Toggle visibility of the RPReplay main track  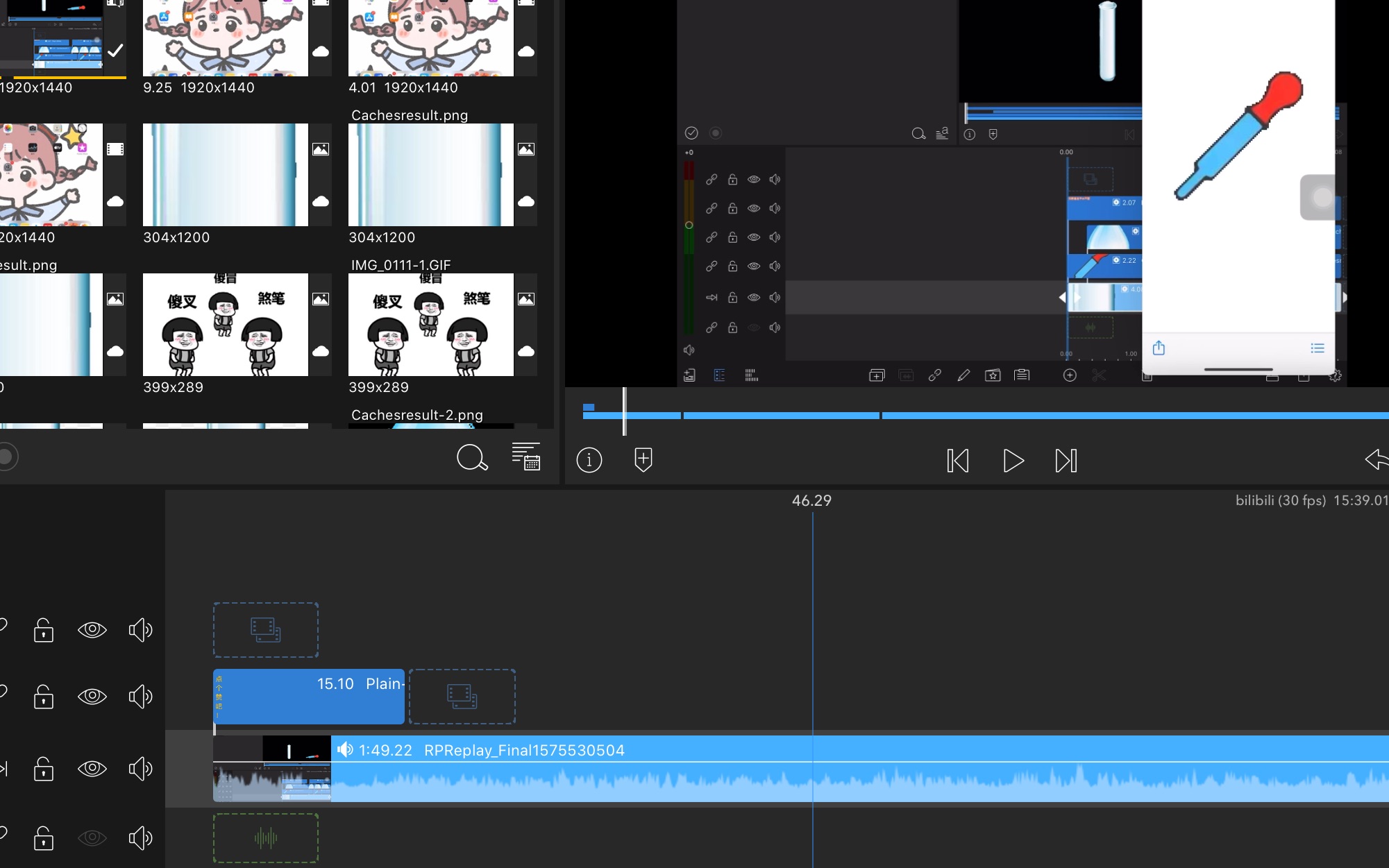point(92,768)
